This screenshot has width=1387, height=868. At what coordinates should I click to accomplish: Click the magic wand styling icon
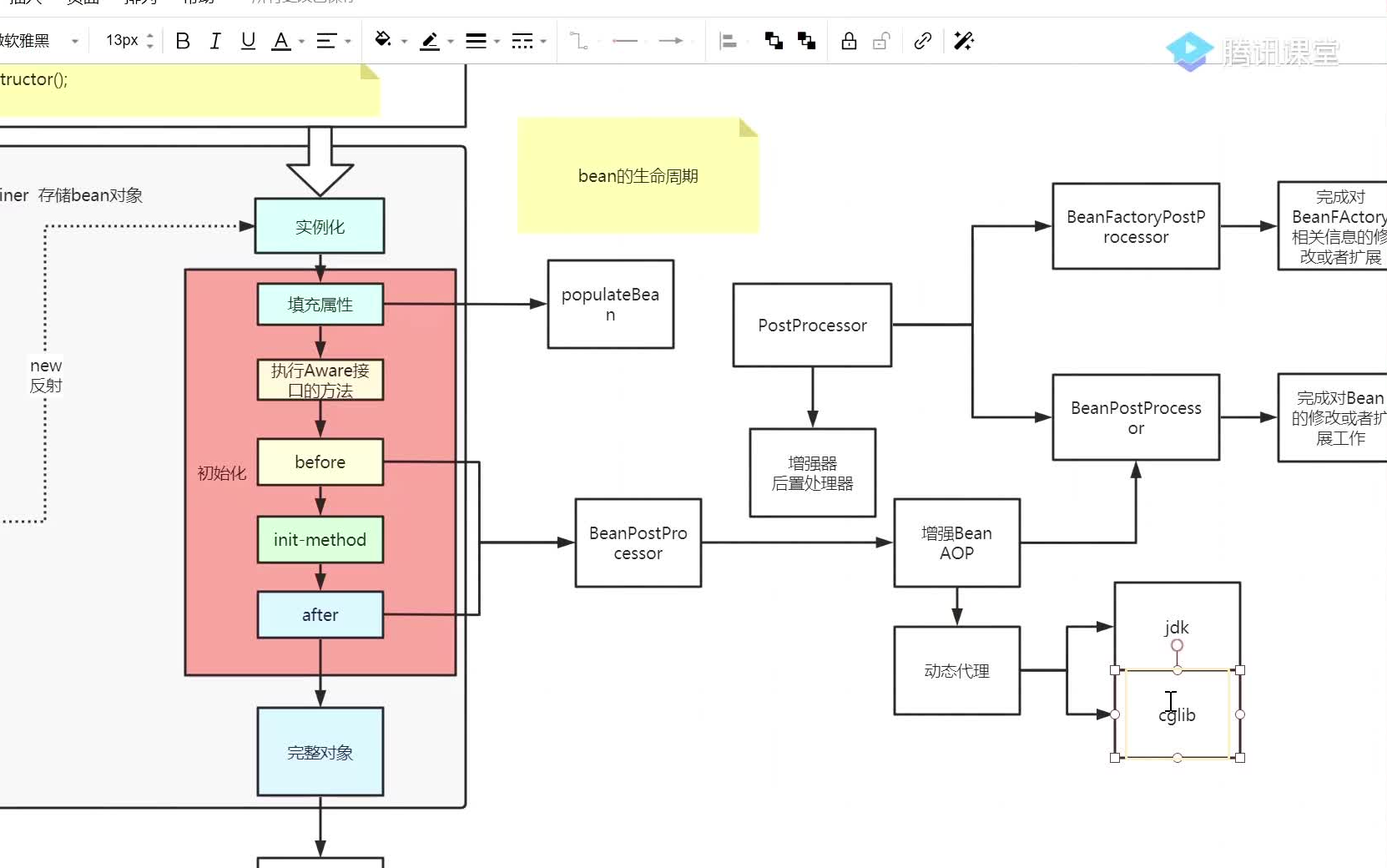tap(963, 41)
